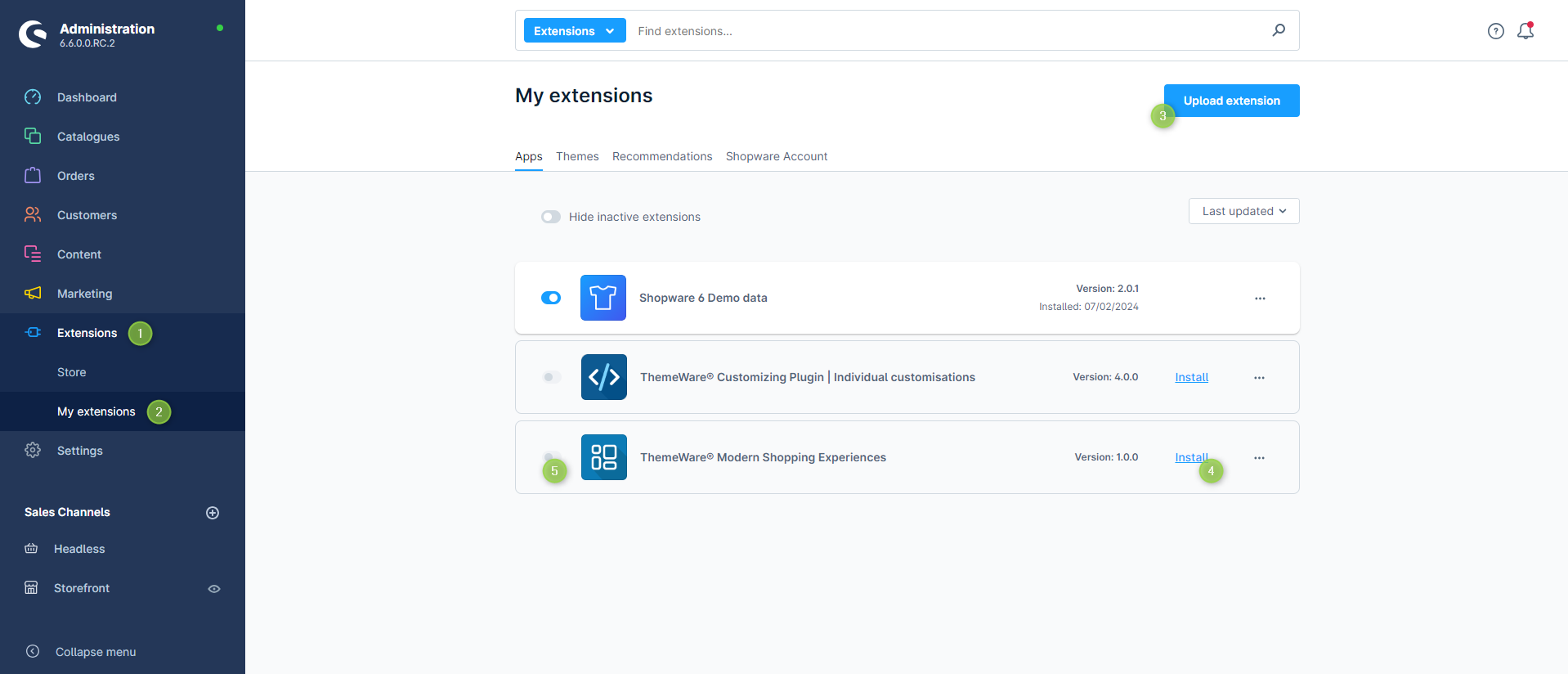
Task: Click the Extensions plug icon
Action: click(33, 332)
